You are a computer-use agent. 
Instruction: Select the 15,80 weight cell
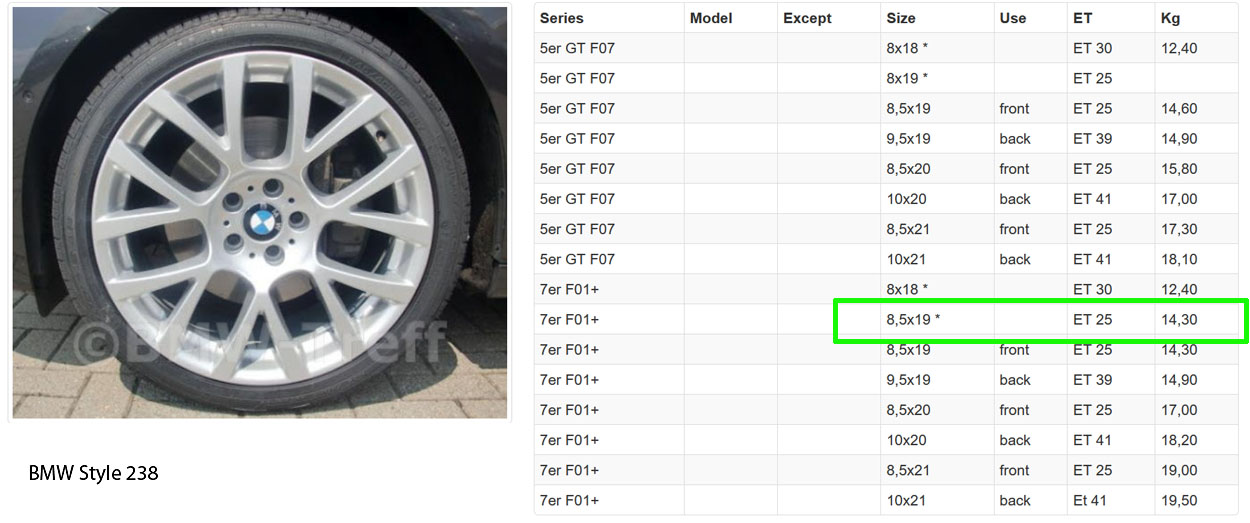coord(1179,168)
